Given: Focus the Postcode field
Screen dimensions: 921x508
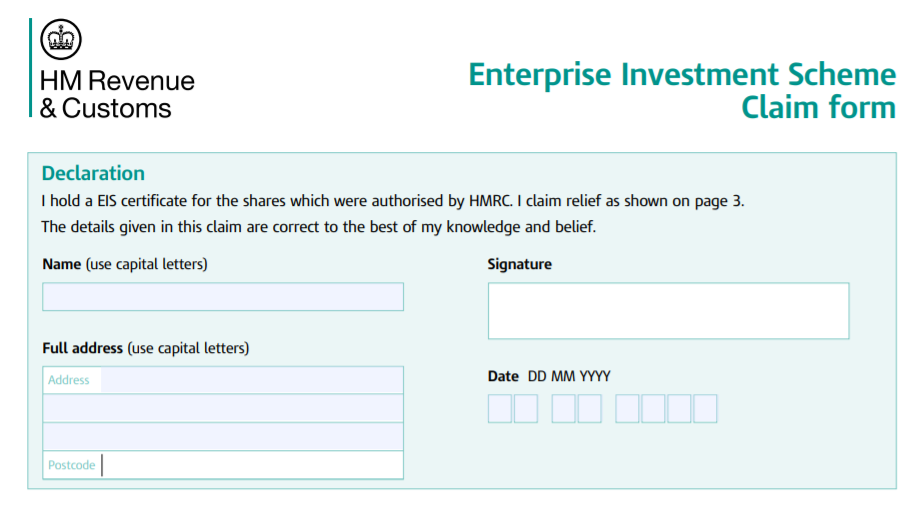Looking at the screenshot, I should tap(250, 465).
